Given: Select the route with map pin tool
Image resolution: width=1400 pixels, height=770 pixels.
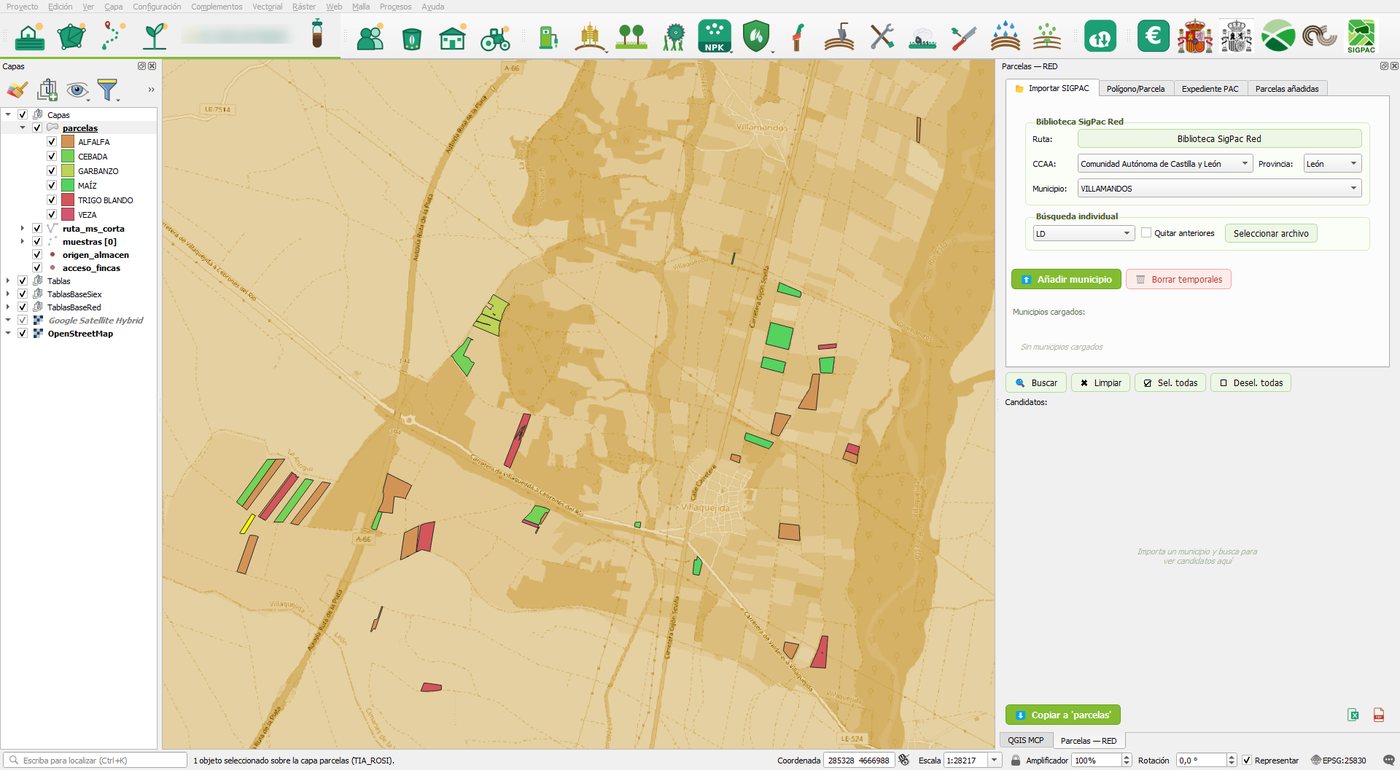Looking at the screenshot, I should coord(113,37).
